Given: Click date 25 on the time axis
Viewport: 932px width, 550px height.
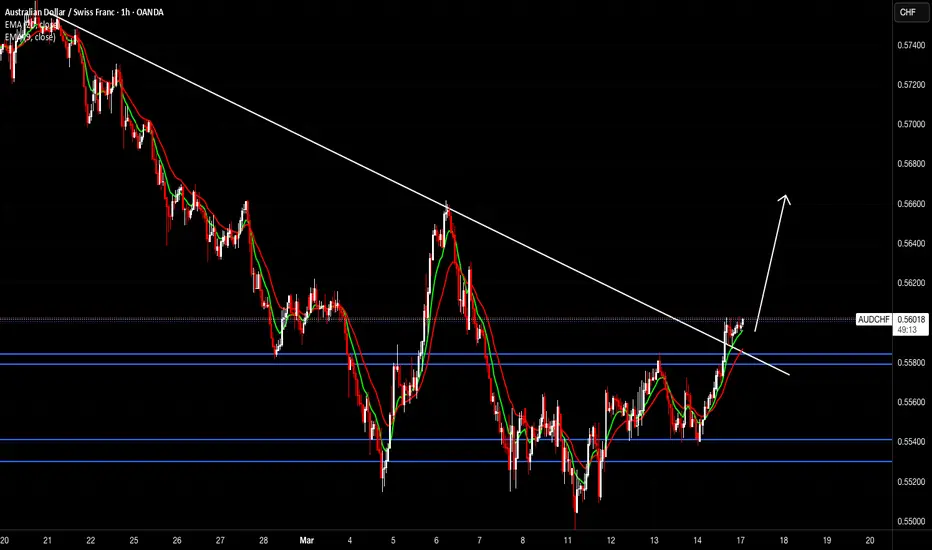Looking at the screenshot, I should (134, 540).
